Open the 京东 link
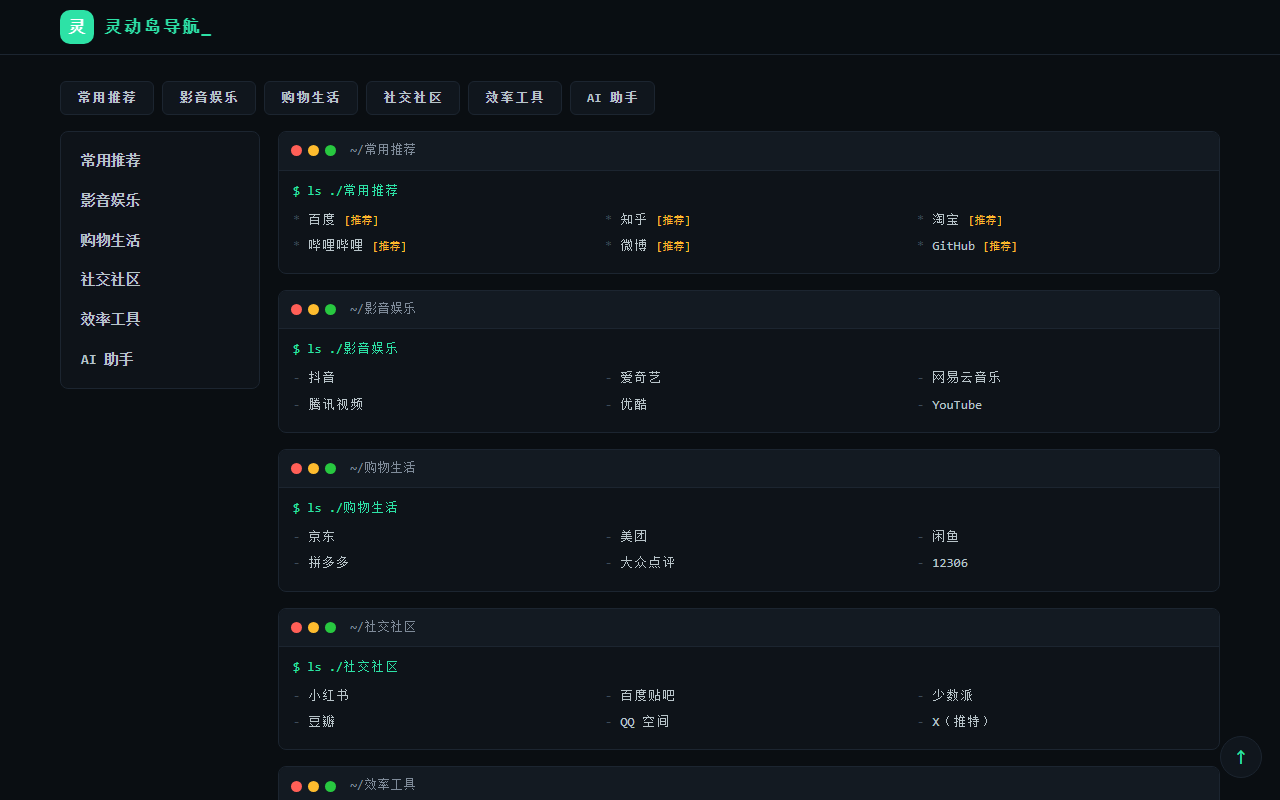The image size is (1280, 800). click(322, 537)
